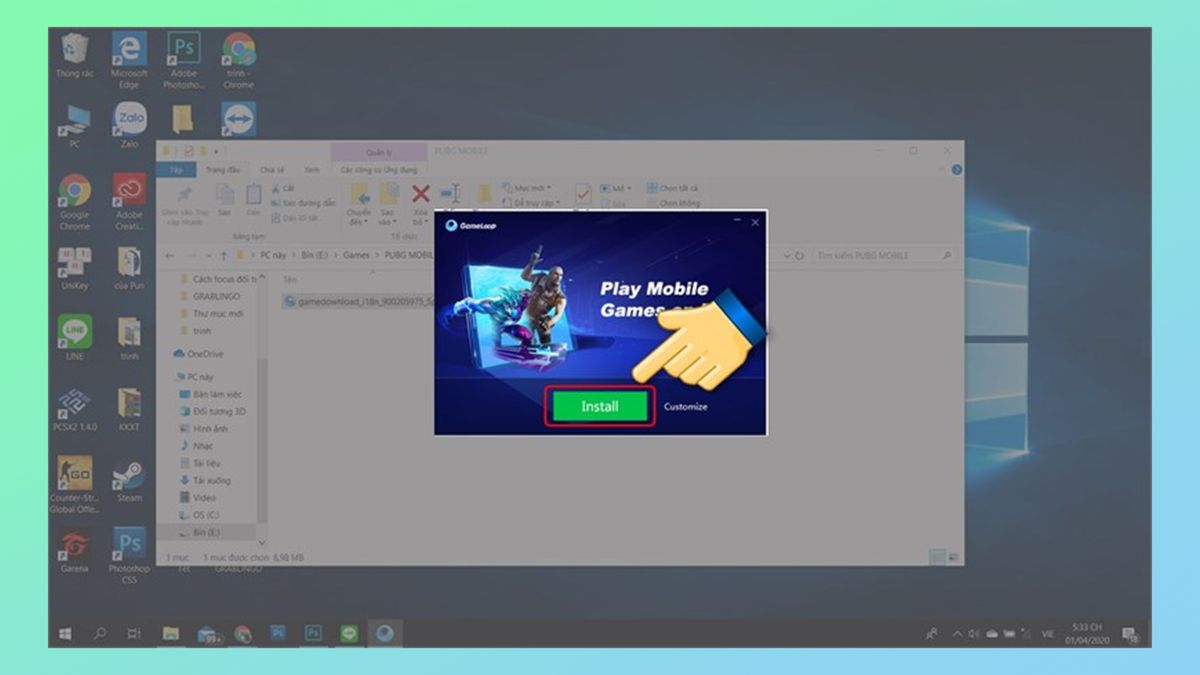Switch to LINE on the taskbar
This screenshot has width=1200, height=675.
pos(349,633)
